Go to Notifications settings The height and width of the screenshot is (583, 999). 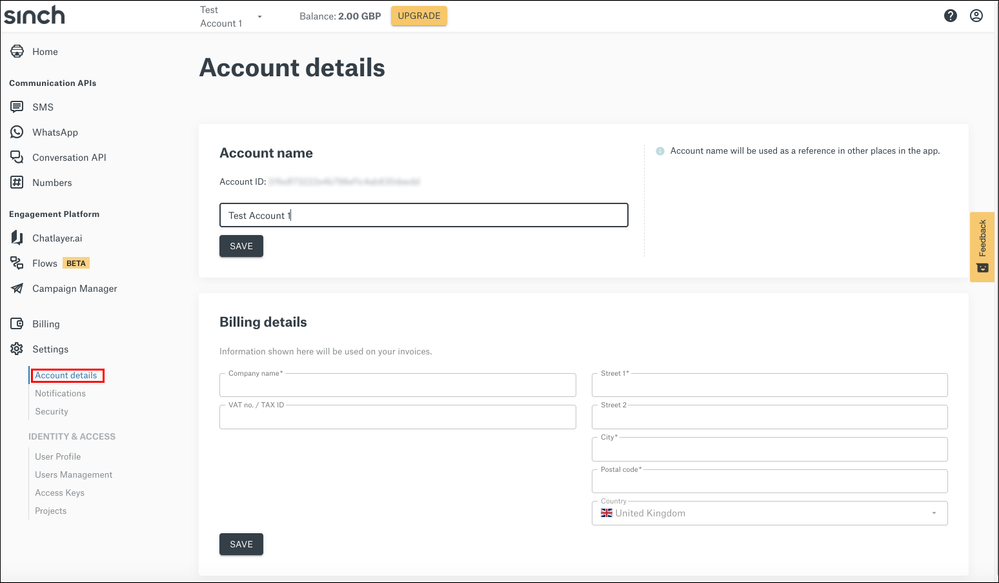(x=60, y=393)
